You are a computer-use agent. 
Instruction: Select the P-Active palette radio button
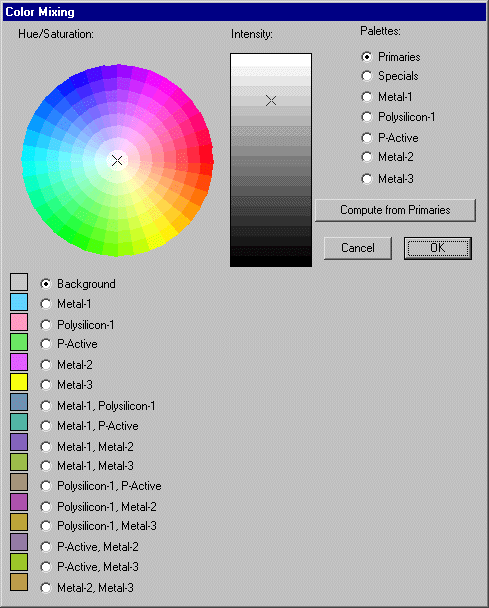pyautogui.click(x=366, y=138)
